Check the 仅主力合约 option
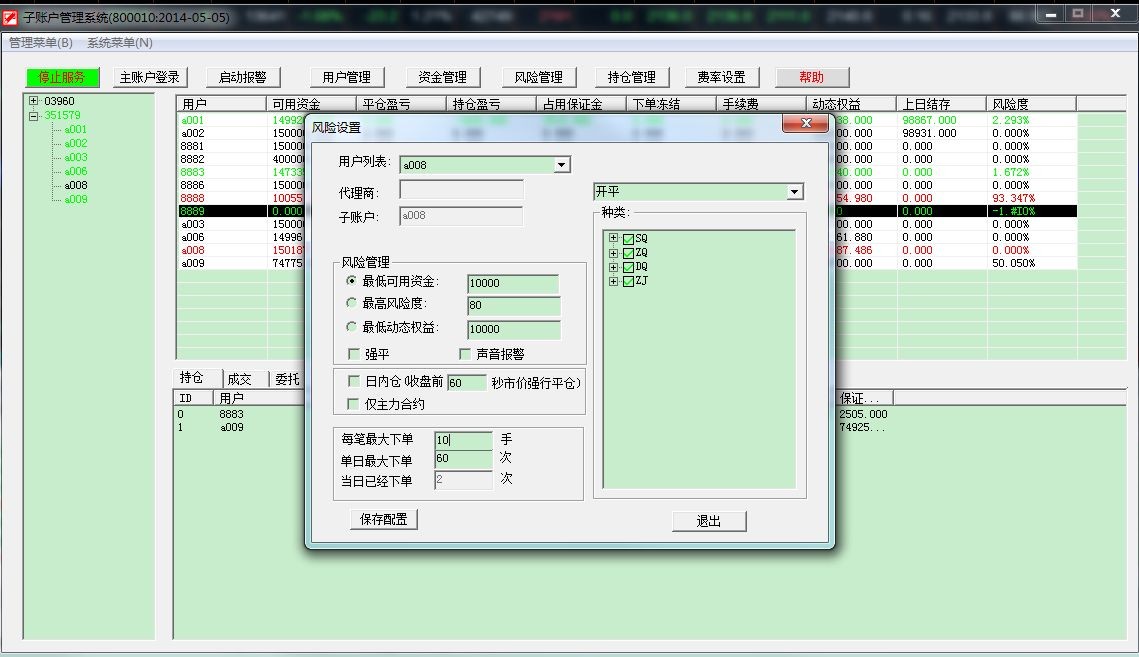The image size is (1139, 657). click(x=354, y=404)
